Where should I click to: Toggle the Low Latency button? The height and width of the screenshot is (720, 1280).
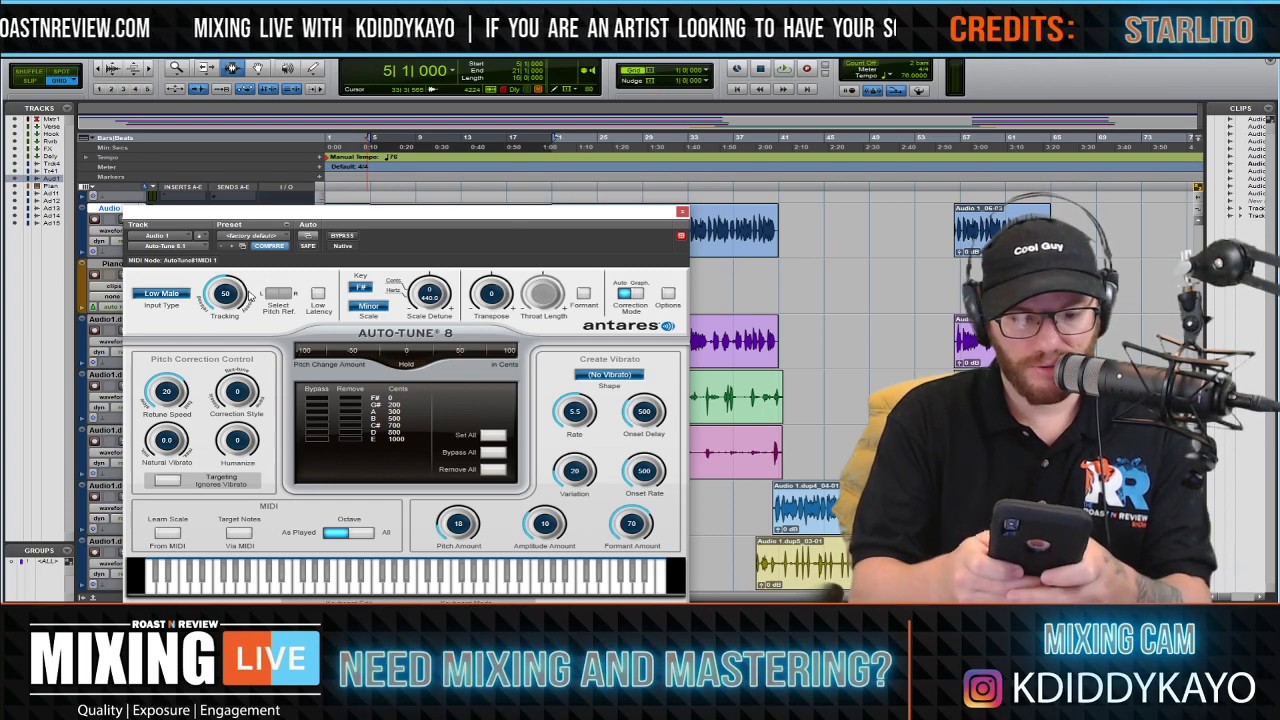coord(318,293)
